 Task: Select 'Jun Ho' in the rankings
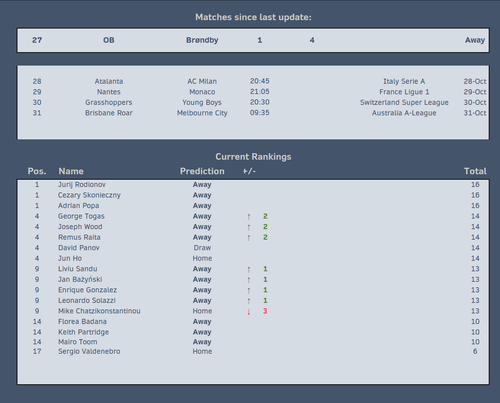(x=70, y=258)
